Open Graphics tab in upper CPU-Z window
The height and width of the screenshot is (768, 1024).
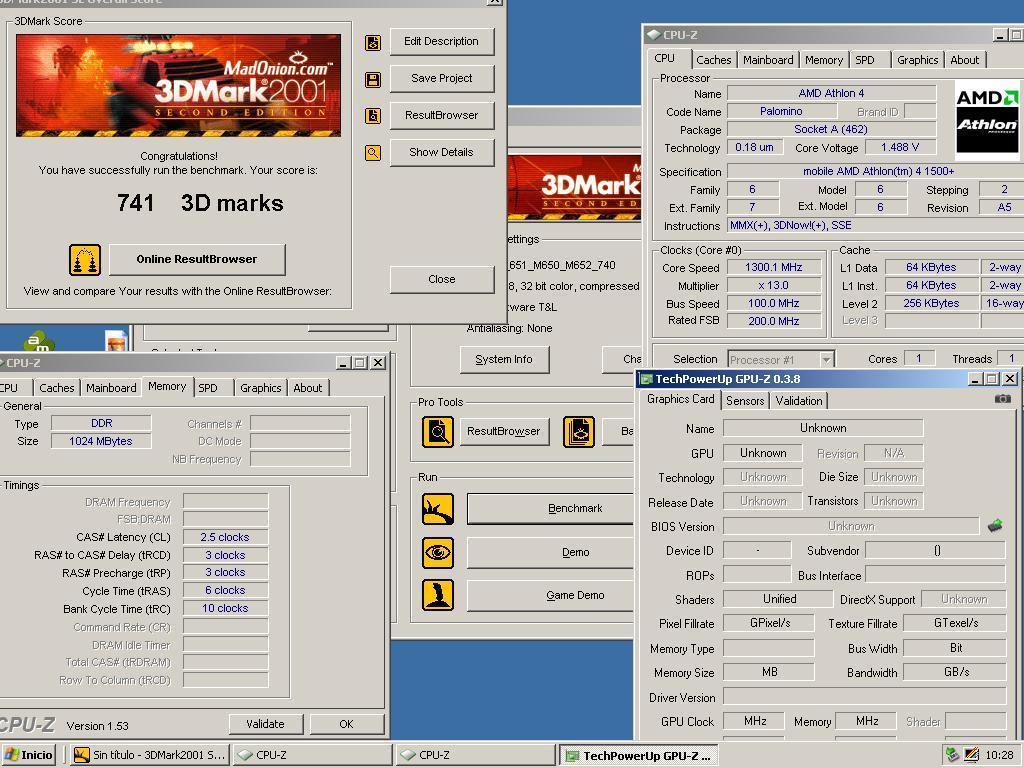point(917,60)
